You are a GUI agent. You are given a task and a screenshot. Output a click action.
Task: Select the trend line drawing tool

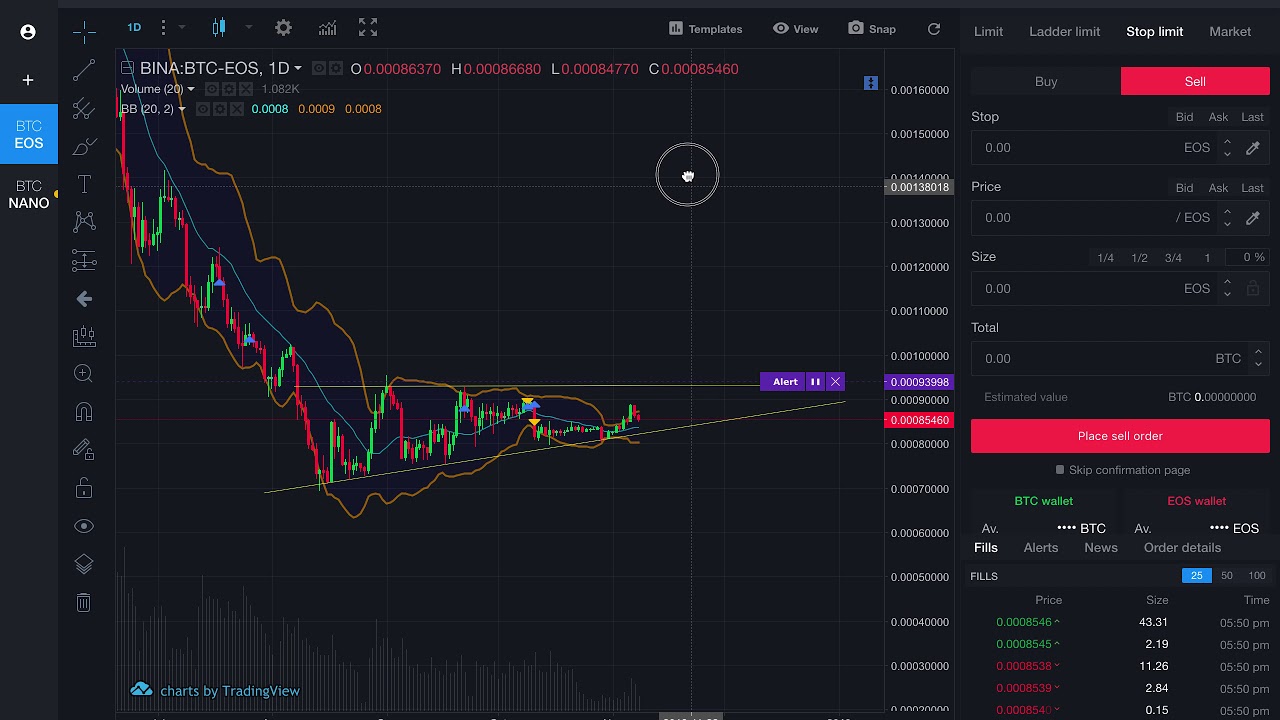[84, 70]
